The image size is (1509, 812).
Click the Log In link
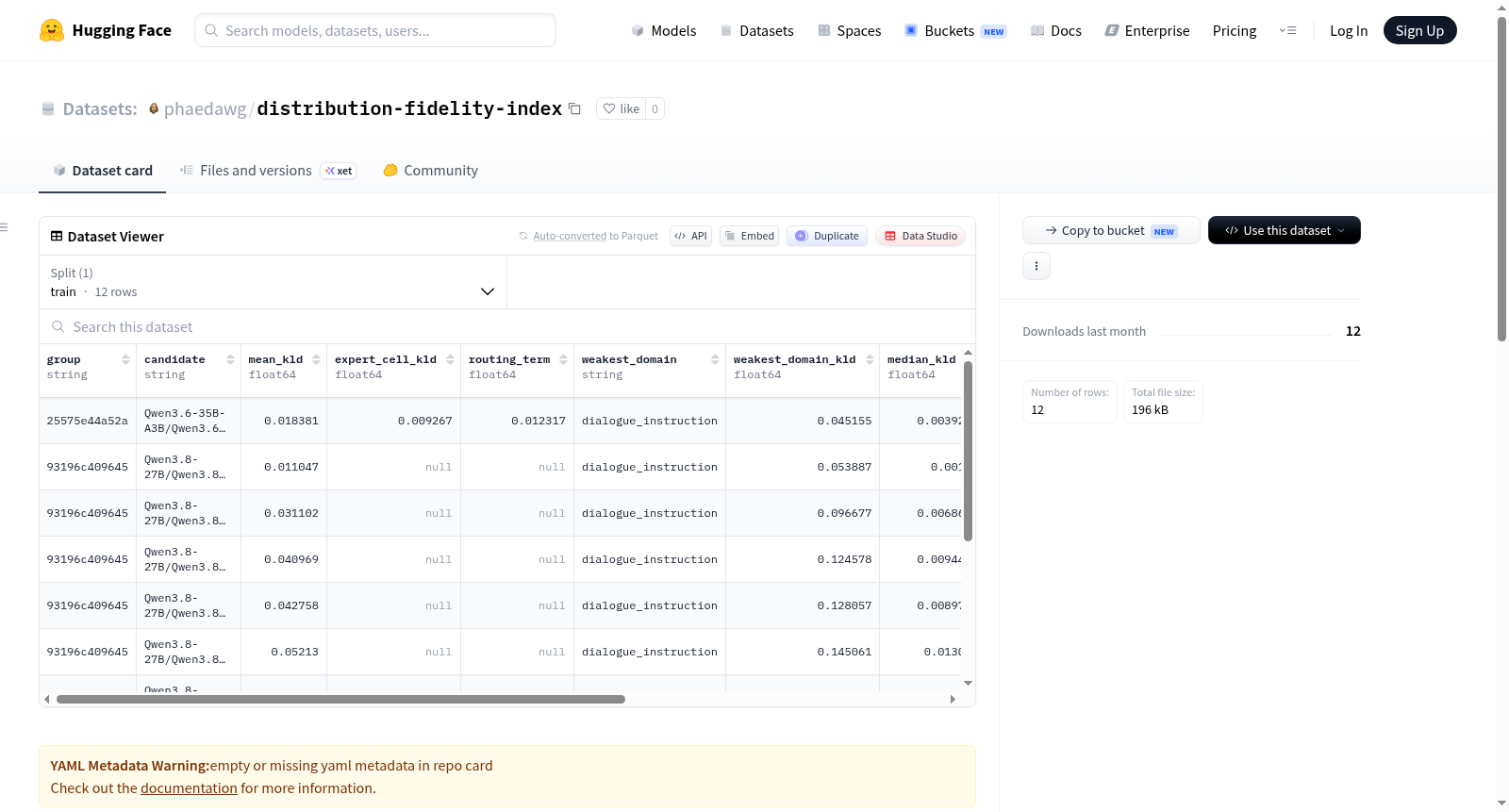(x=1349, y=31)
